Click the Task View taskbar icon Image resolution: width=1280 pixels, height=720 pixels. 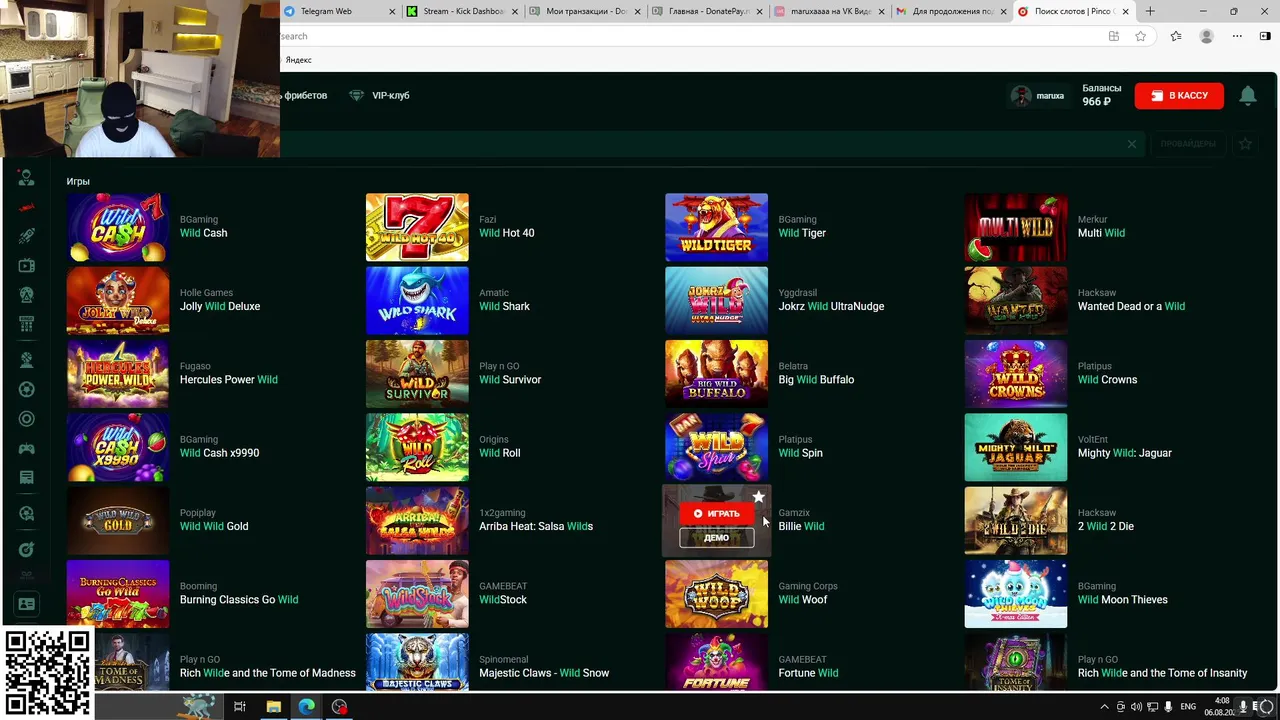click(240, 707)
